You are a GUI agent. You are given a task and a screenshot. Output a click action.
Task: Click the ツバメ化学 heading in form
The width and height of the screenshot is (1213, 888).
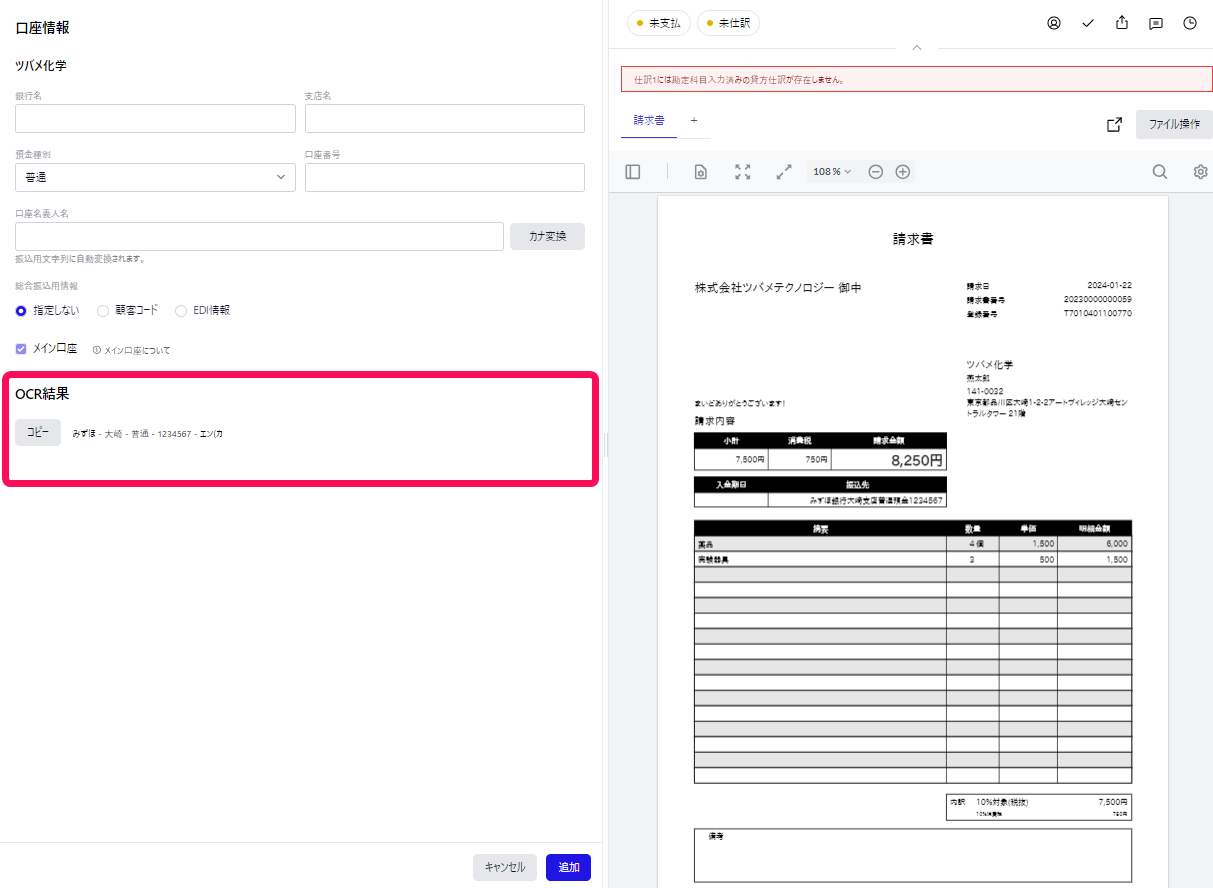point(41,66)
